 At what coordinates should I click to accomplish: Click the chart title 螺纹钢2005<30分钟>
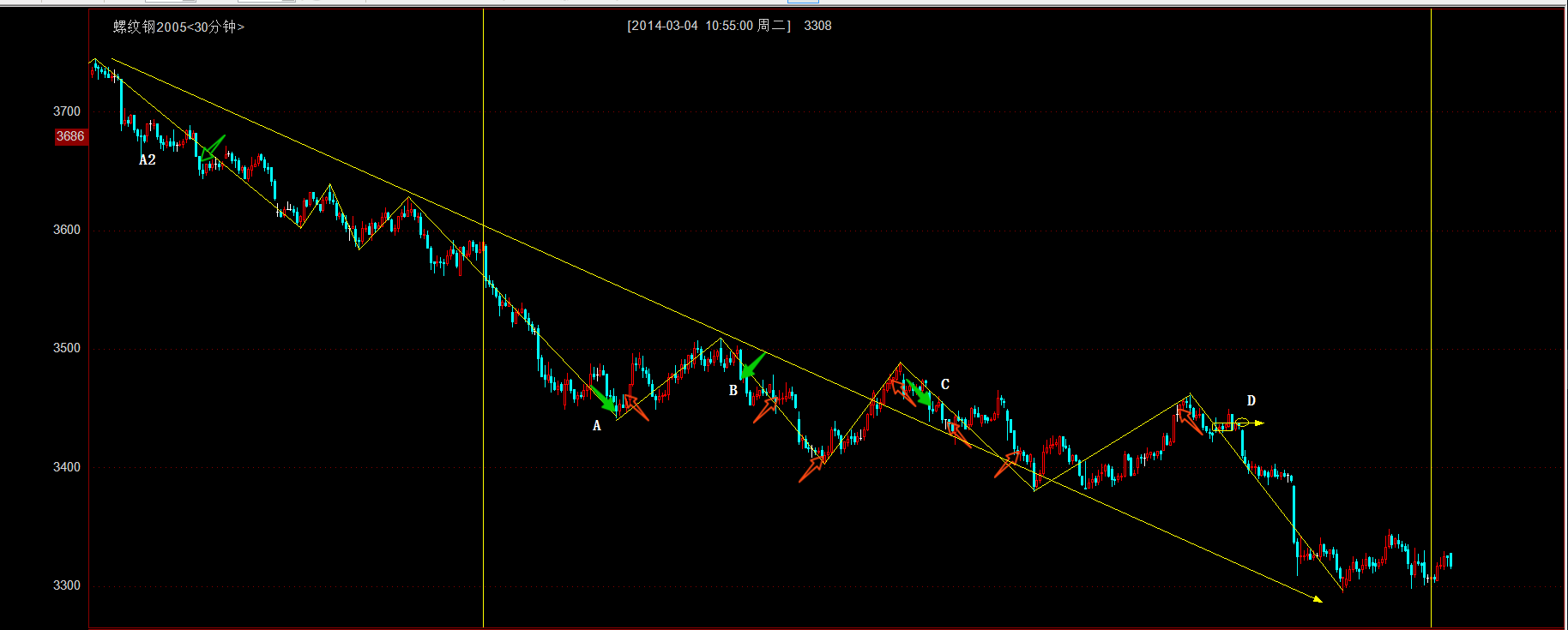[178, 27]
